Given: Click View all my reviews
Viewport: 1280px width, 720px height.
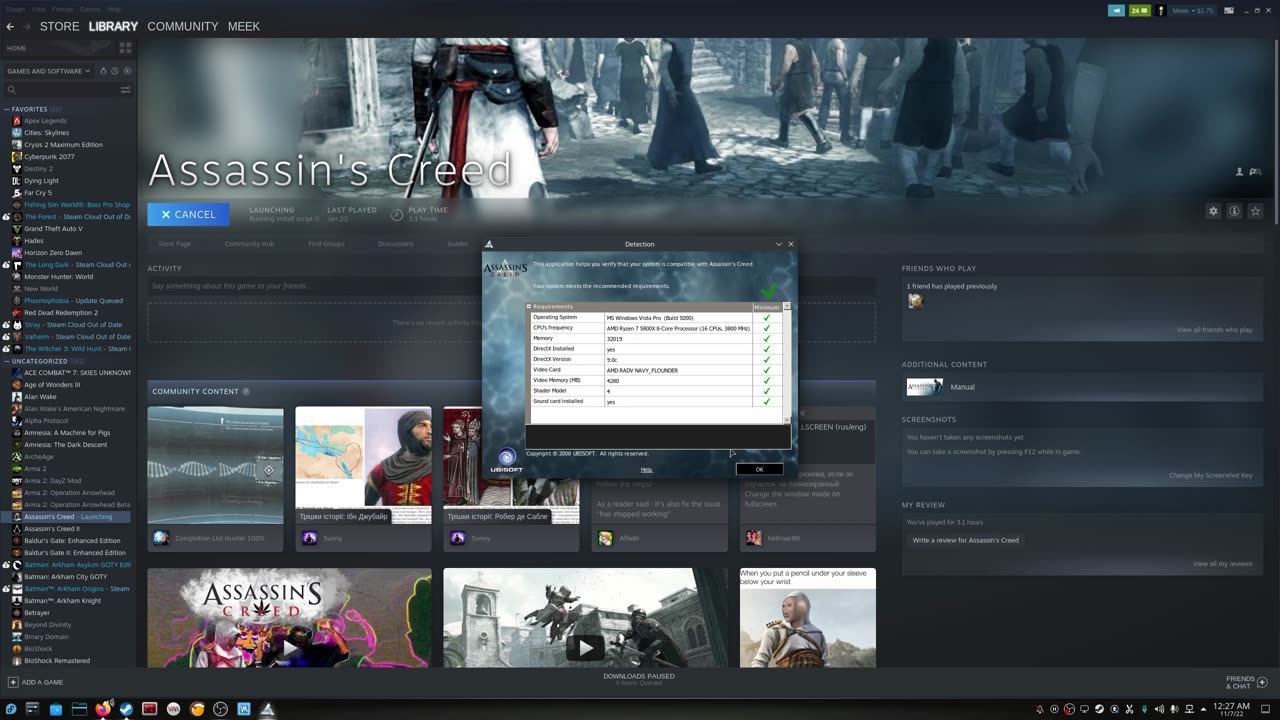Looking at the screenshot, I should tap(1222, 563).
